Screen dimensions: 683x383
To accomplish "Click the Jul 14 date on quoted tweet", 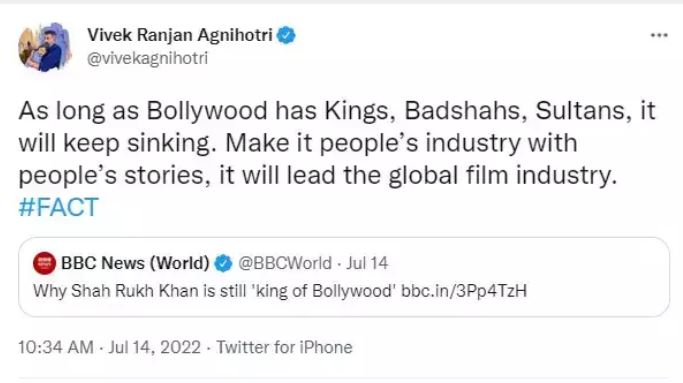I will tap(367, 263).
